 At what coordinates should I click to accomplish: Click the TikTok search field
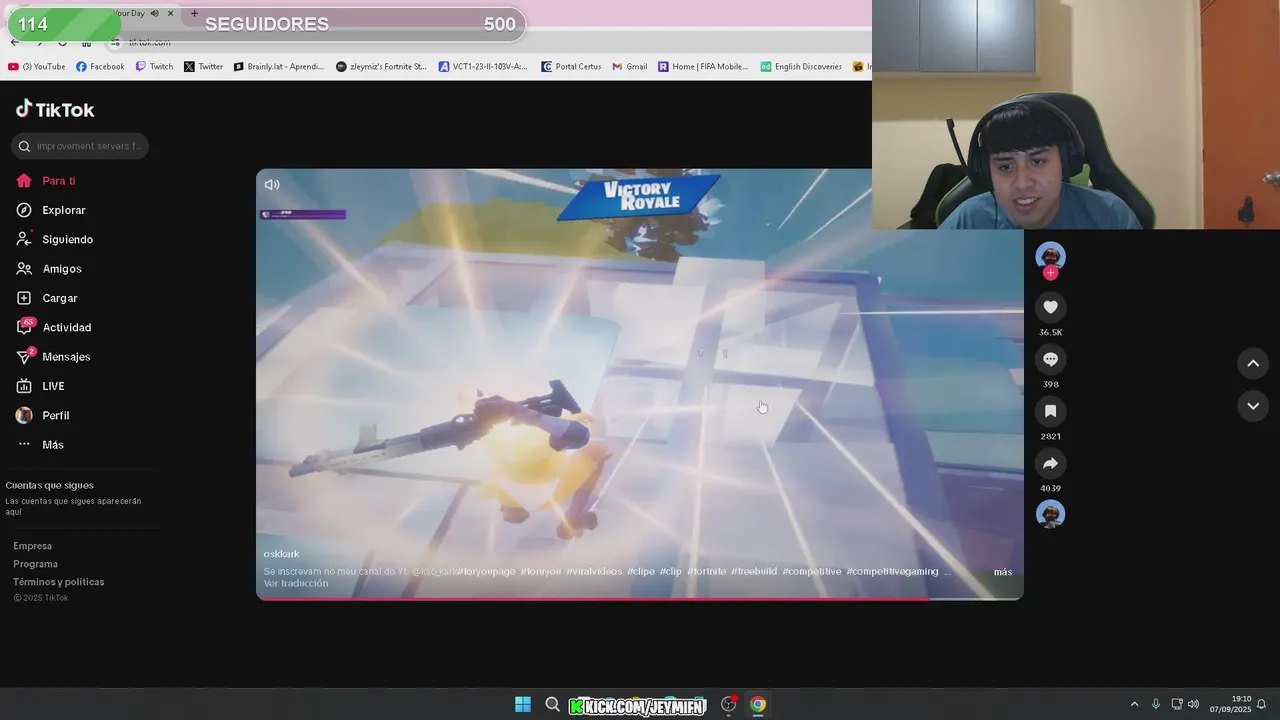tap(80, 146)
